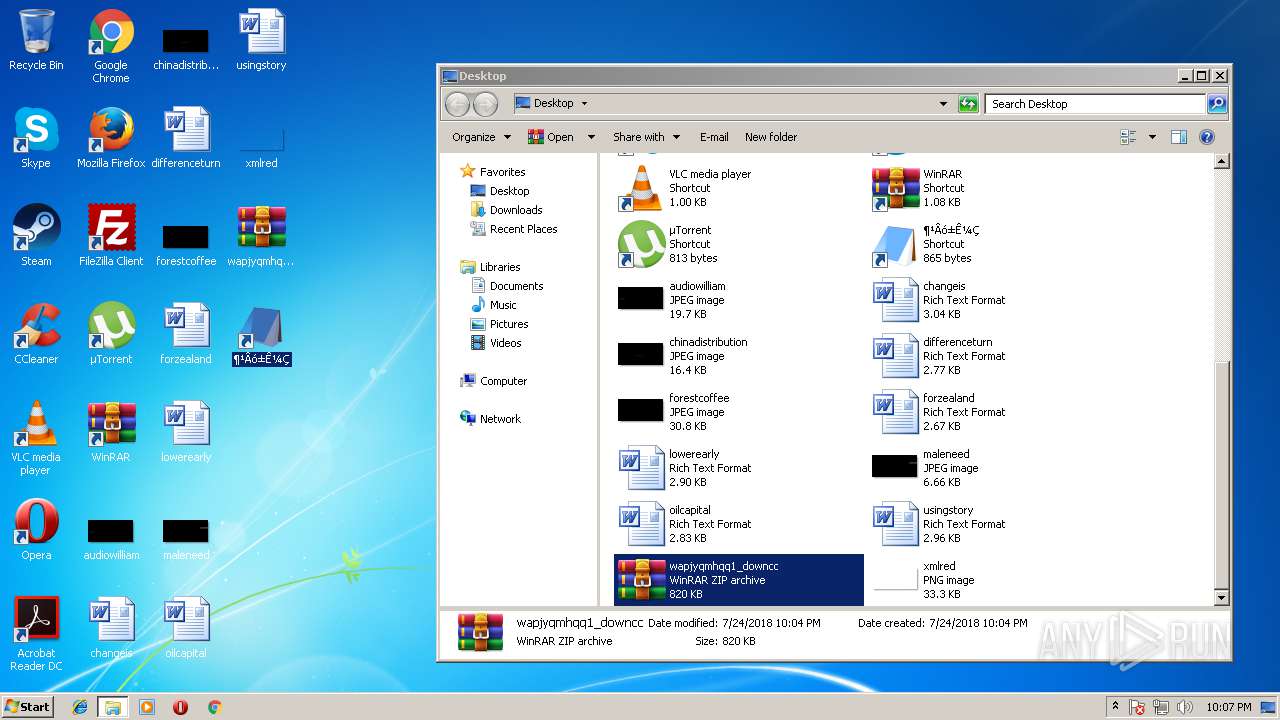Screen dimensions: 1280x720
Task: Launch FileZilla Client desktop shortcut
Action: 111,237
